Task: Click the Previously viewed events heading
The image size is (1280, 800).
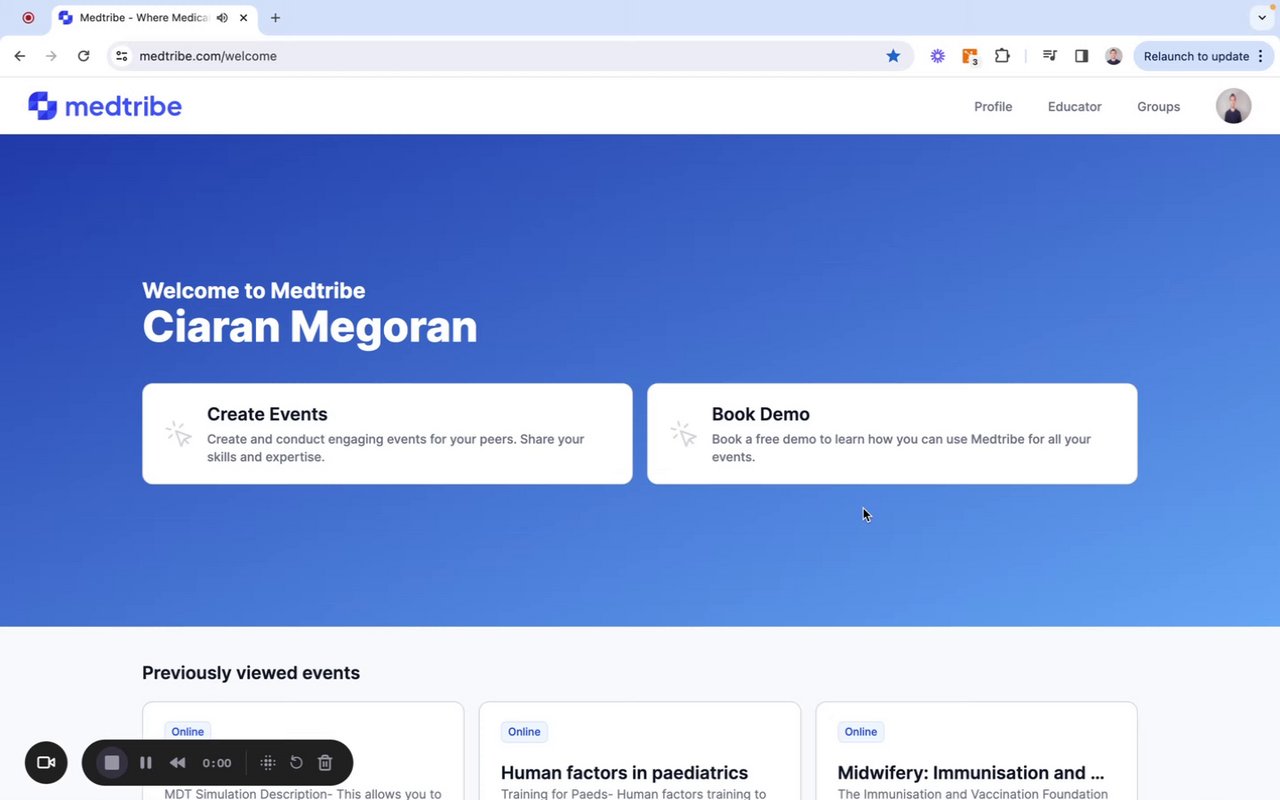Action: [251, 673]
